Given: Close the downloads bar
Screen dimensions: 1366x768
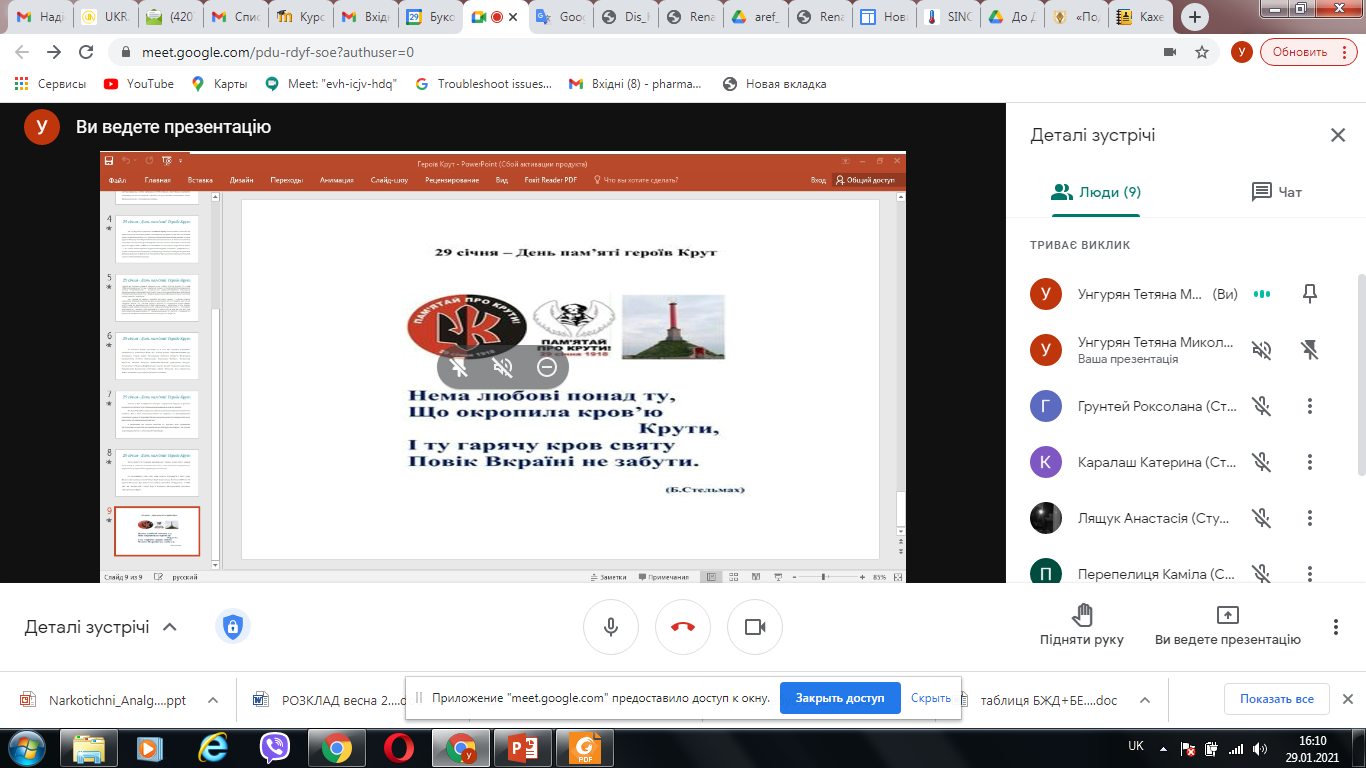Looking at the screenshot, I should pos(1347,698).
